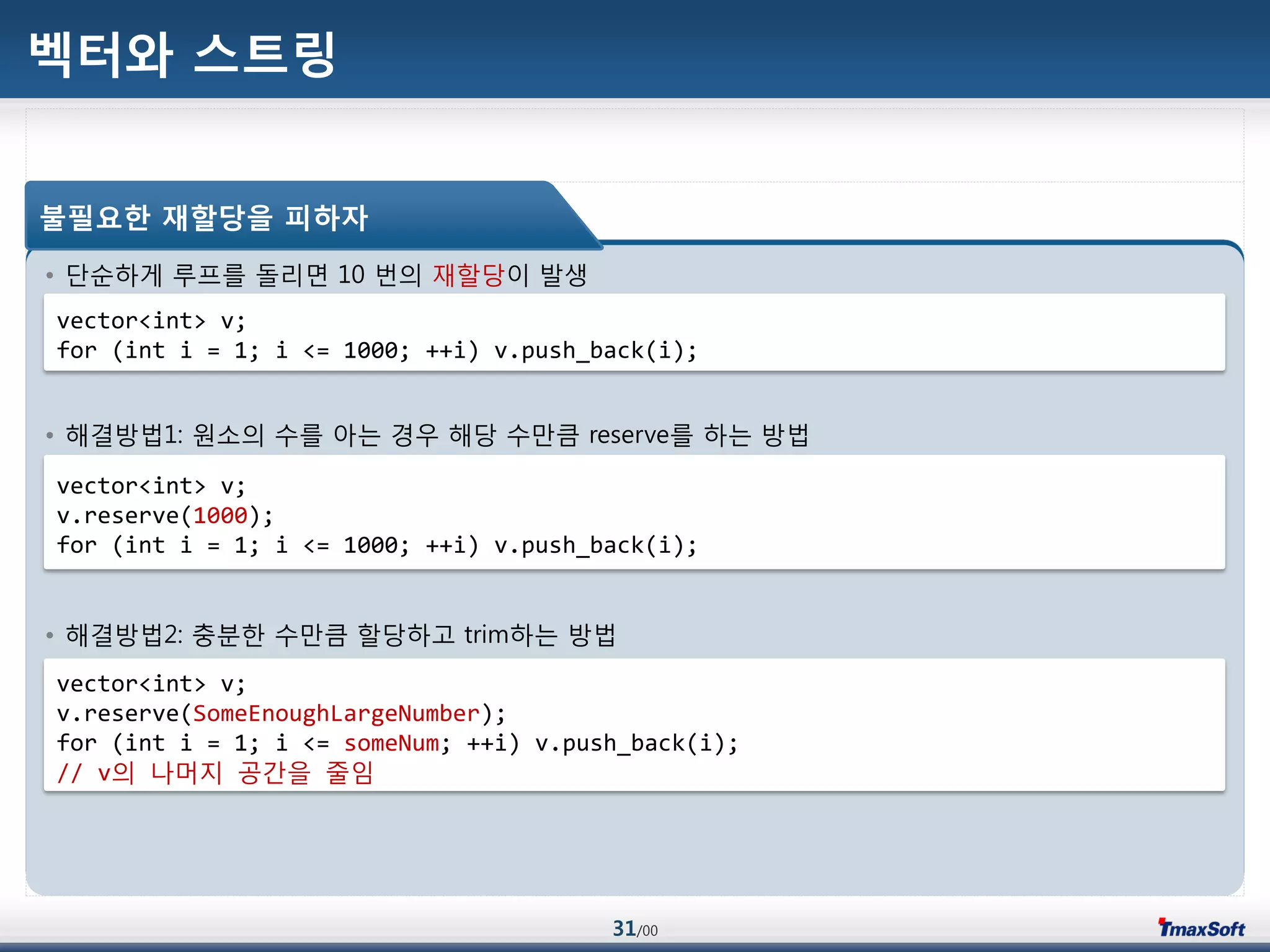Click the first code box's vector<int> v line
The image size is (1270, 952).
(x=151, y=321)
